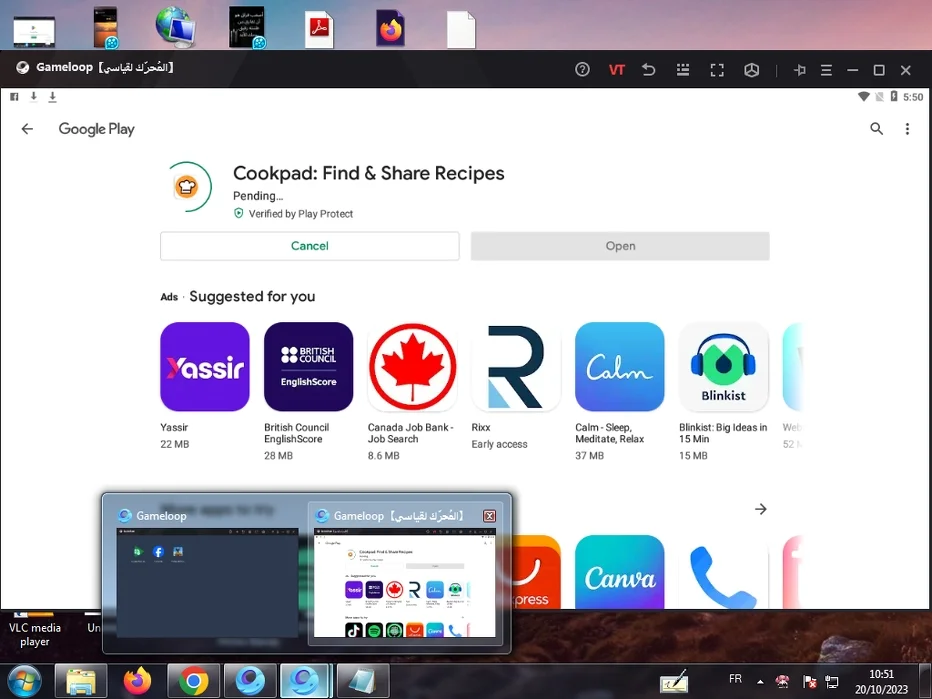
Task: Click the hexagon cube icon in title bar
Action: click(751, 70)
